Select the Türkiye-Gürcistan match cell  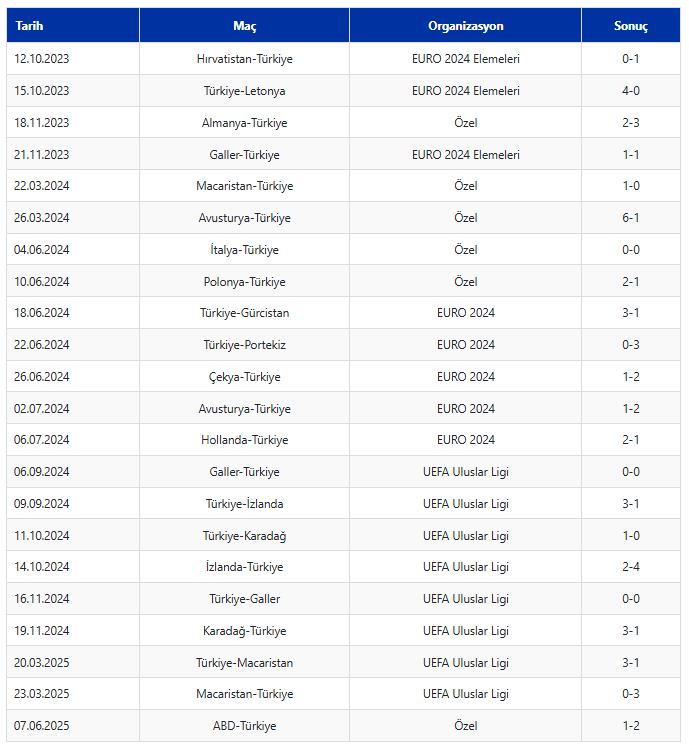244,313
